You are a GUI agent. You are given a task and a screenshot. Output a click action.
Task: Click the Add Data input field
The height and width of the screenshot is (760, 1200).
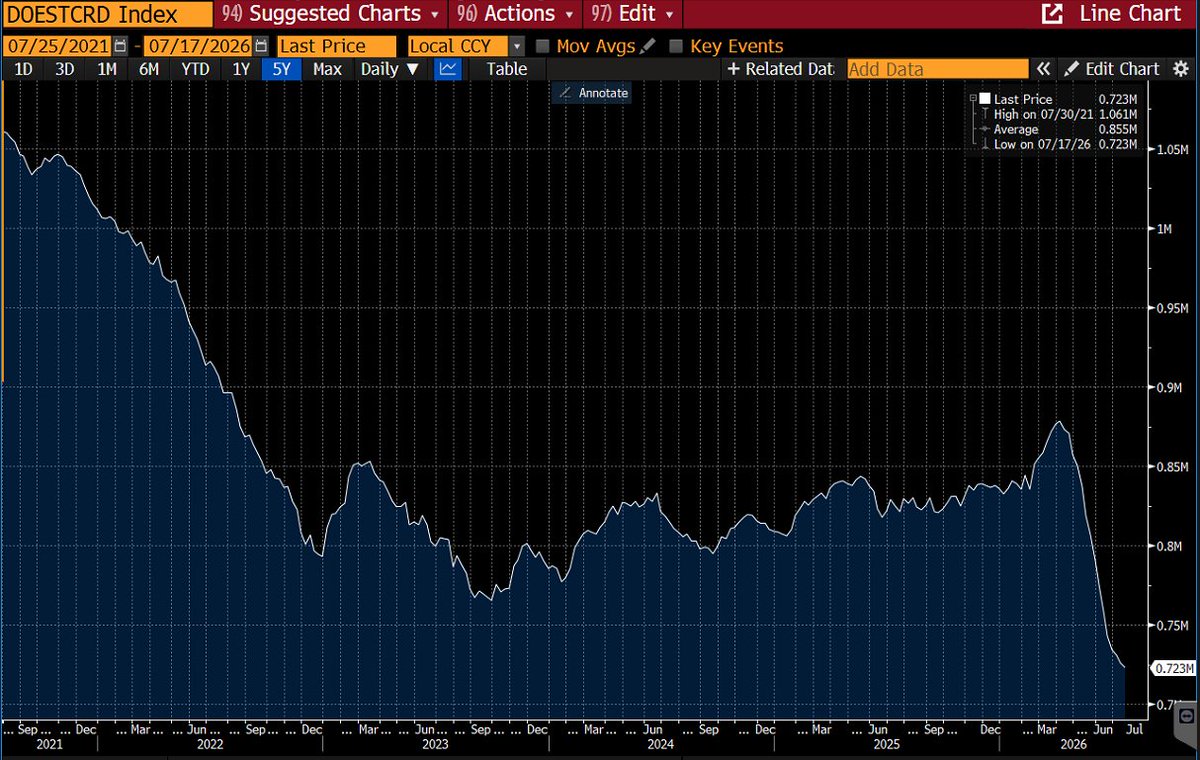point(938,69)
